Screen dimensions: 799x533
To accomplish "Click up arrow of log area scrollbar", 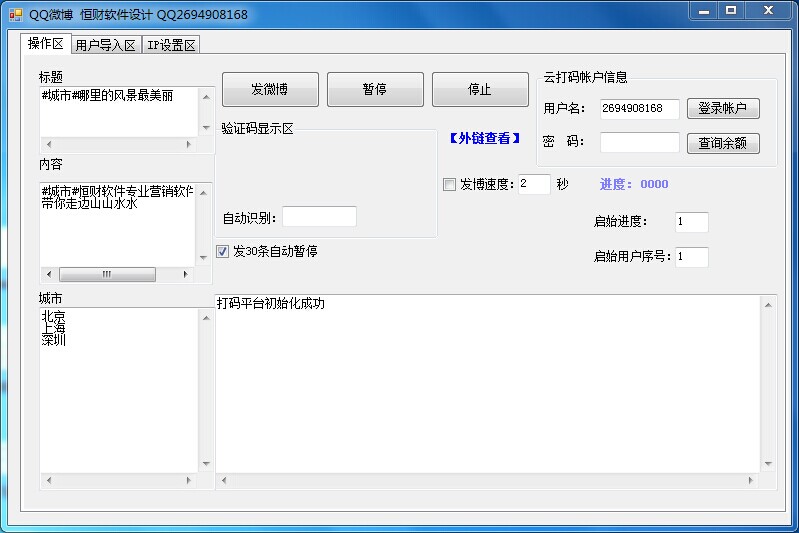I will pos(768,305).
